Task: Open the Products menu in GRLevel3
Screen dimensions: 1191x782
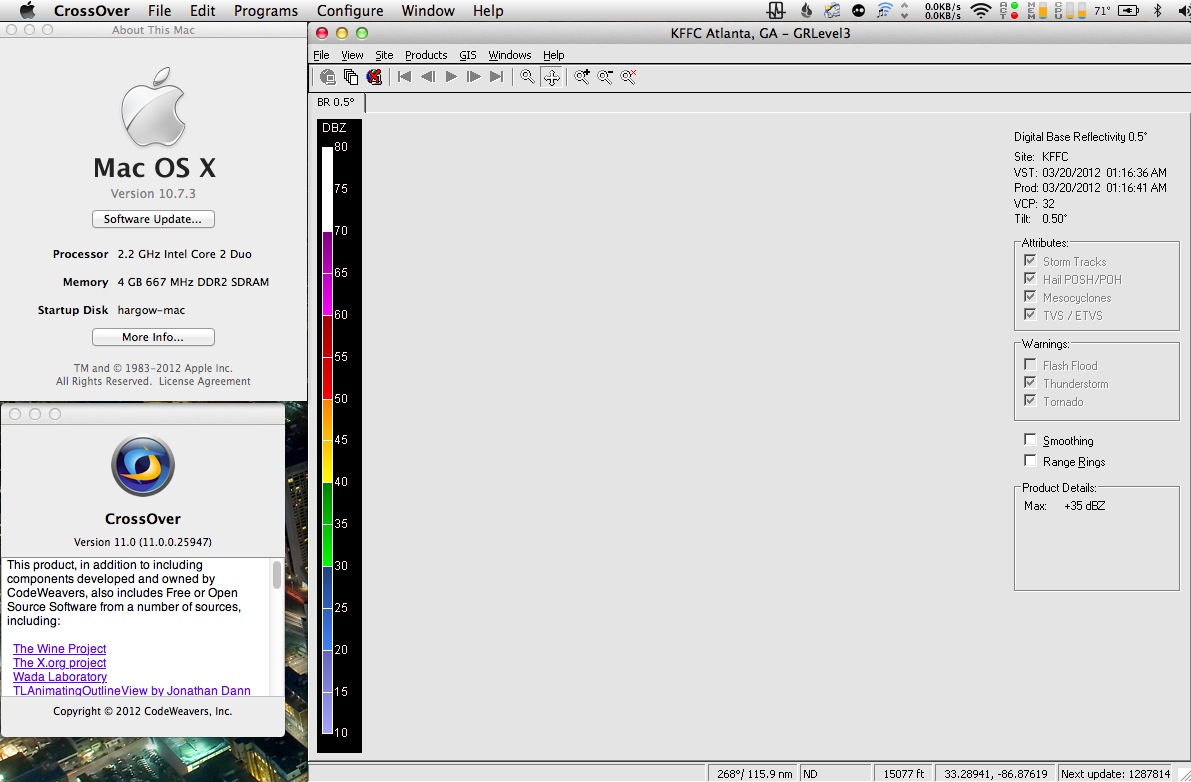Action: (426, 55)
